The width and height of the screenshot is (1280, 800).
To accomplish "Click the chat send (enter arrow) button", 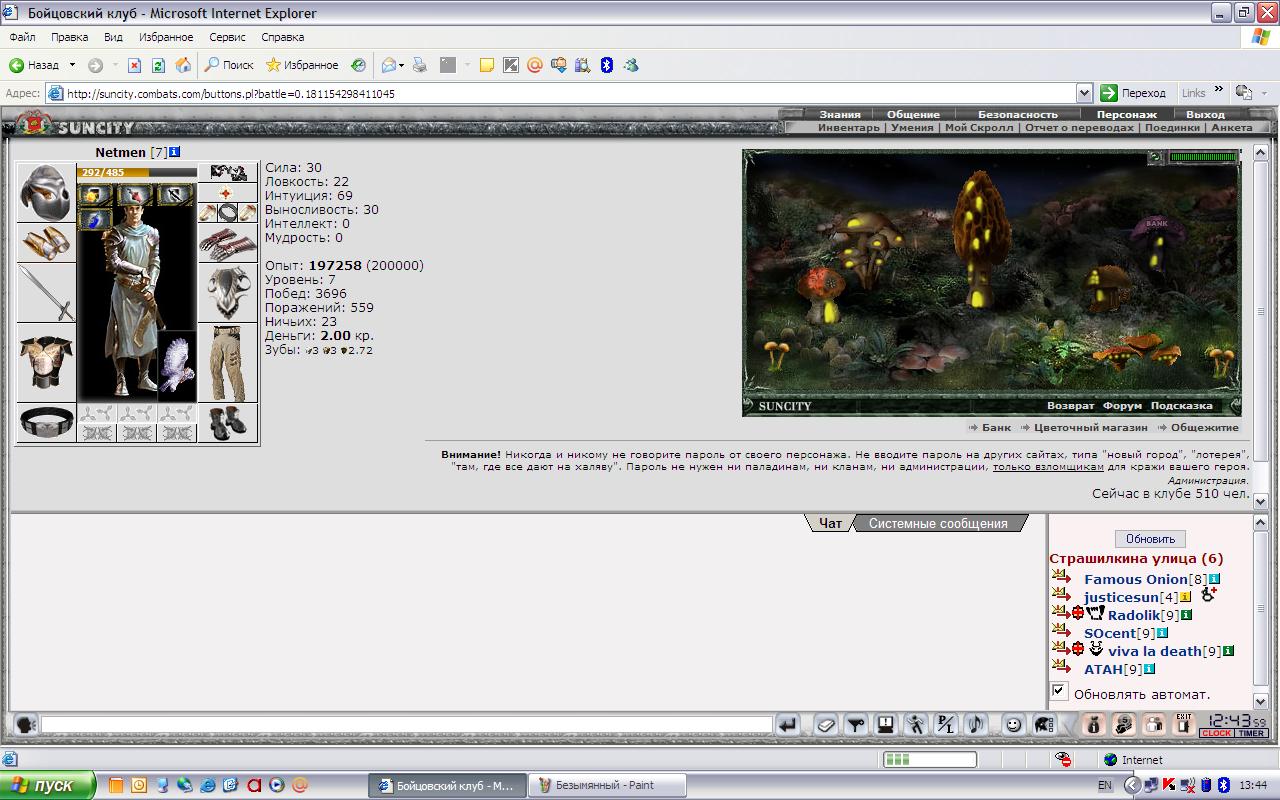I will [788, 725].
